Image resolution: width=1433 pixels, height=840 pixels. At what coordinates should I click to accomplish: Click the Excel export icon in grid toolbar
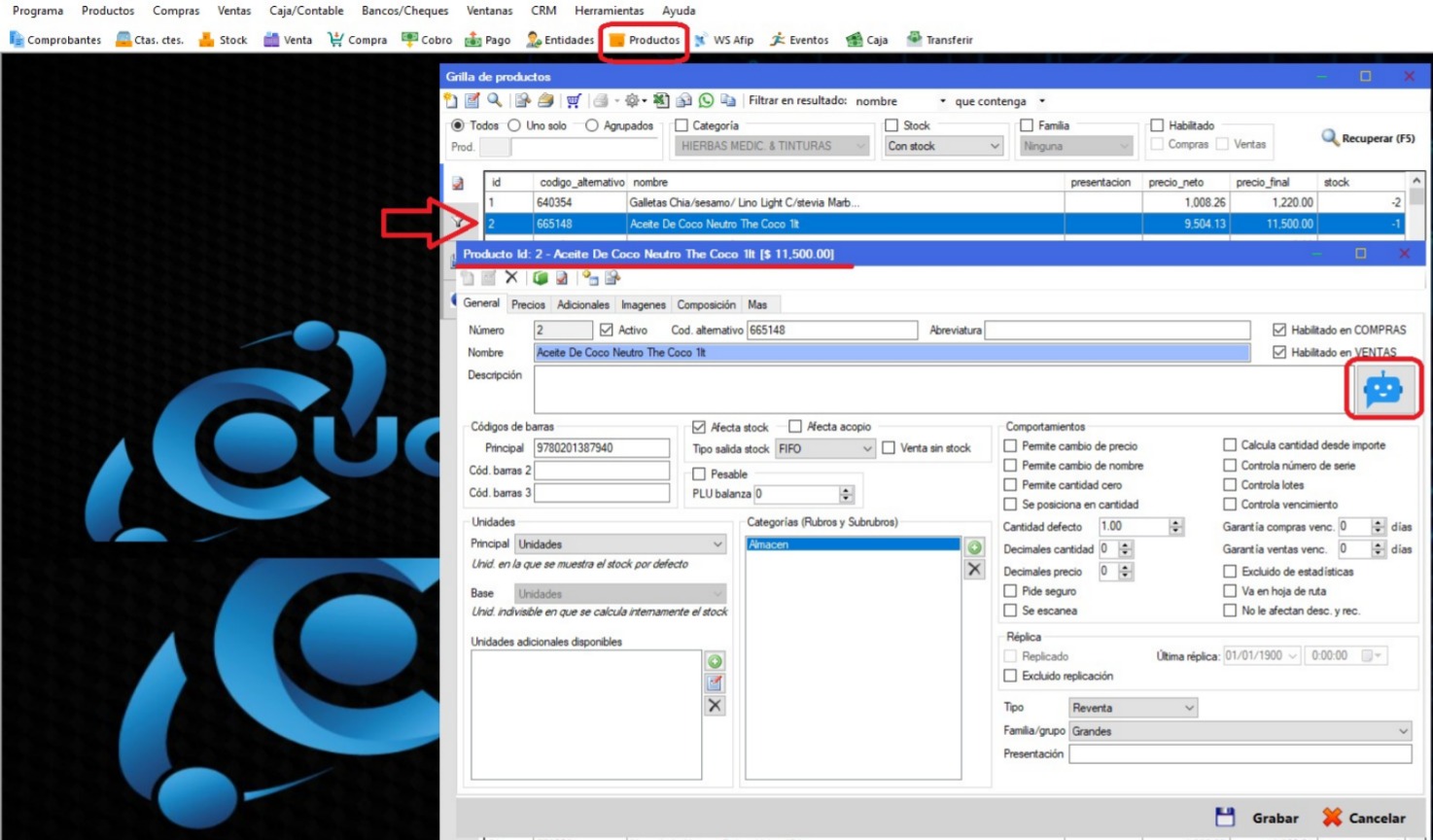[x=661, y=100]
